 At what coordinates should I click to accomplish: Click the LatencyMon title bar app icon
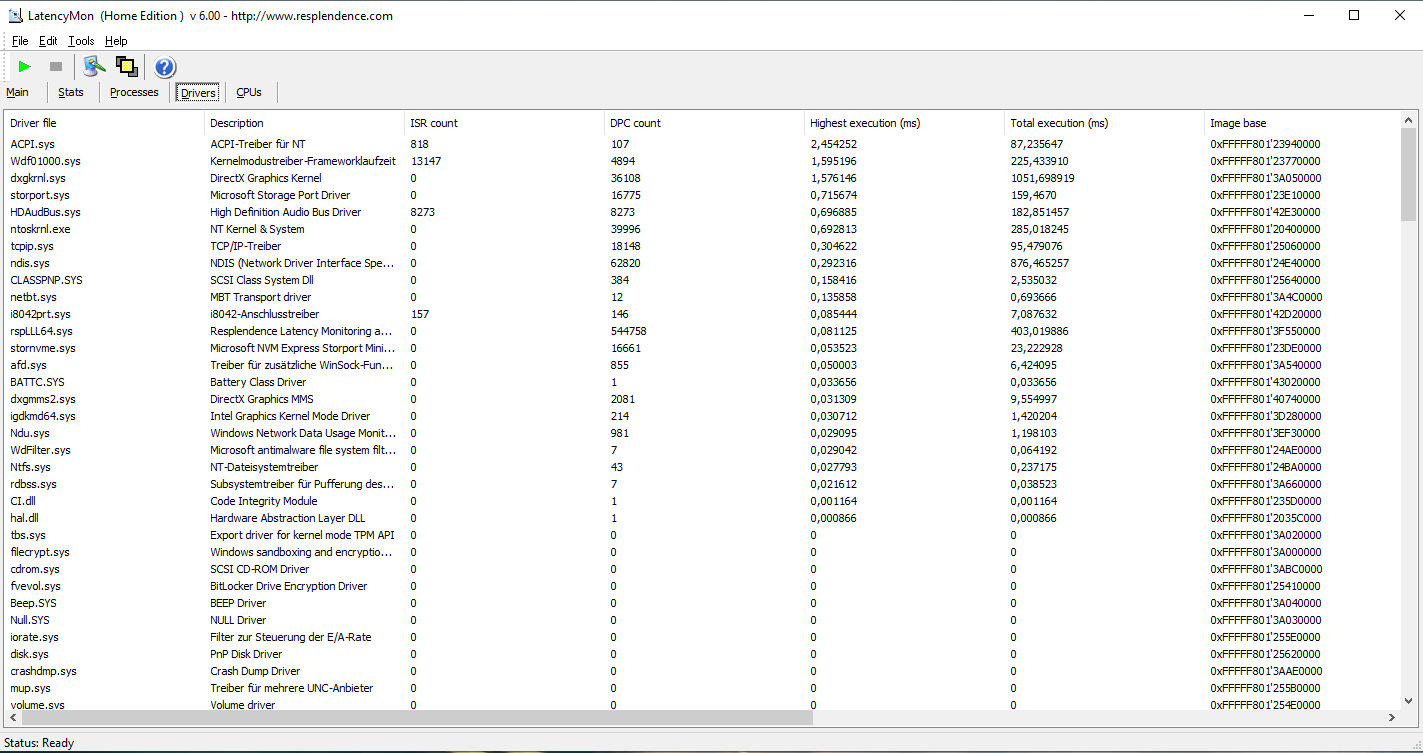[x=16, y=15]
